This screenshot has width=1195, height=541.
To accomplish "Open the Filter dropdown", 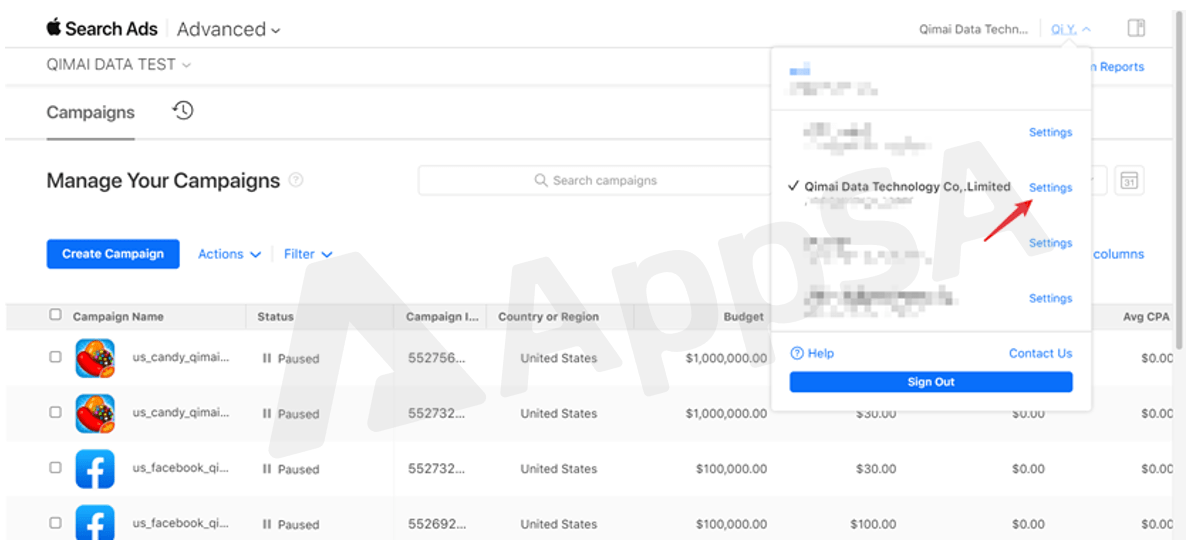I will 308,254.
